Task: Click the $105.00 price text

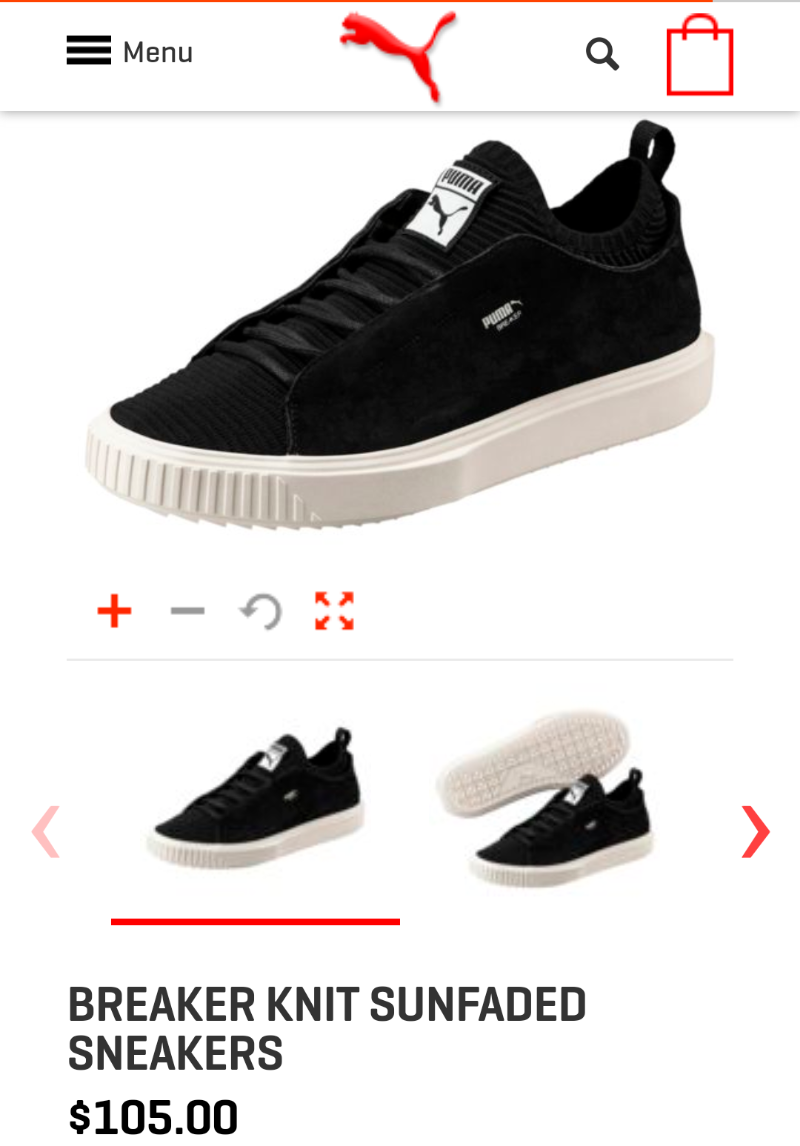Action: [153, 1117]
